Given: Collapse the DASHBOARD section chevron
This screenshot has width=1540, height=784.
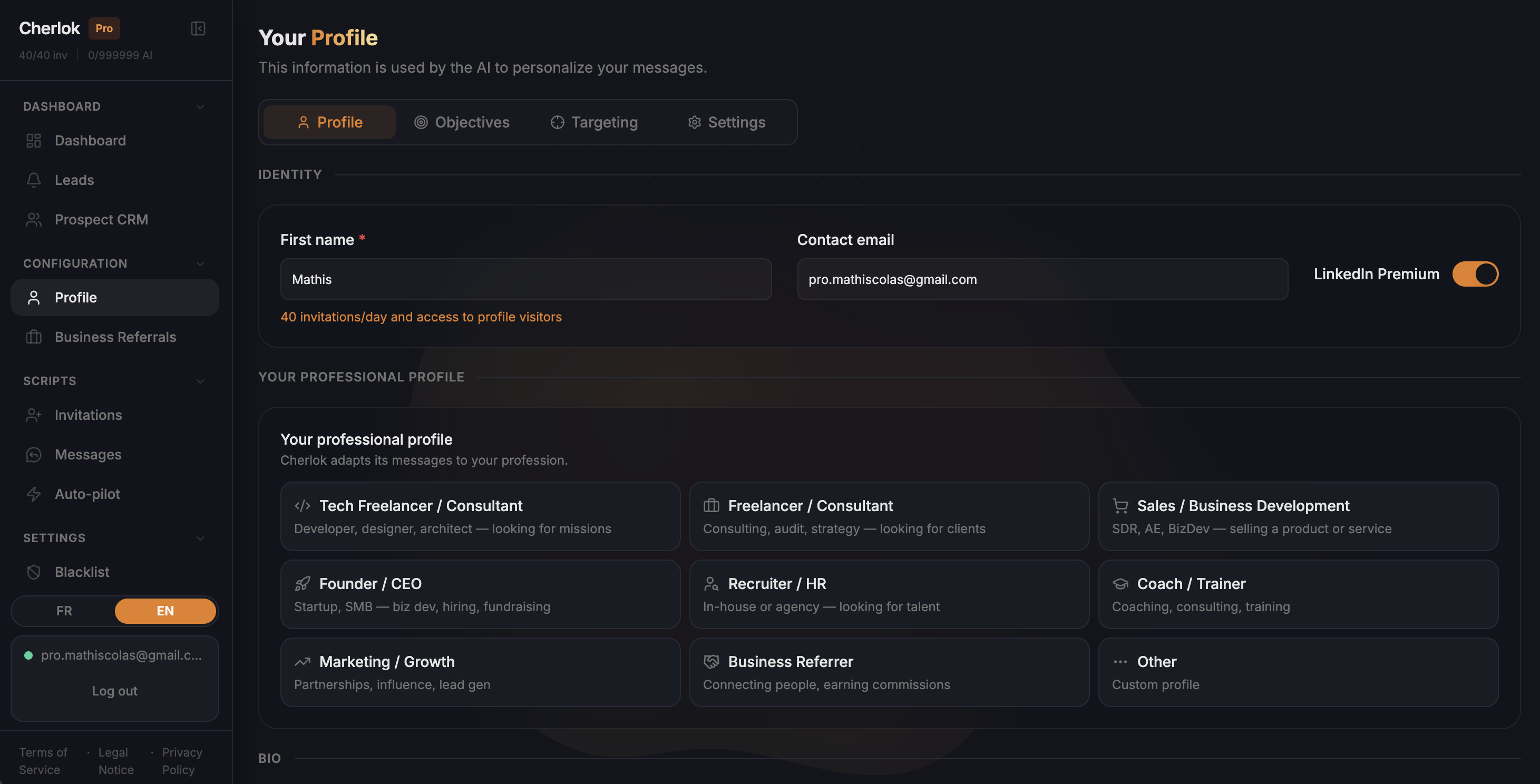Looking at the screenshot, I should coord(200,107).
